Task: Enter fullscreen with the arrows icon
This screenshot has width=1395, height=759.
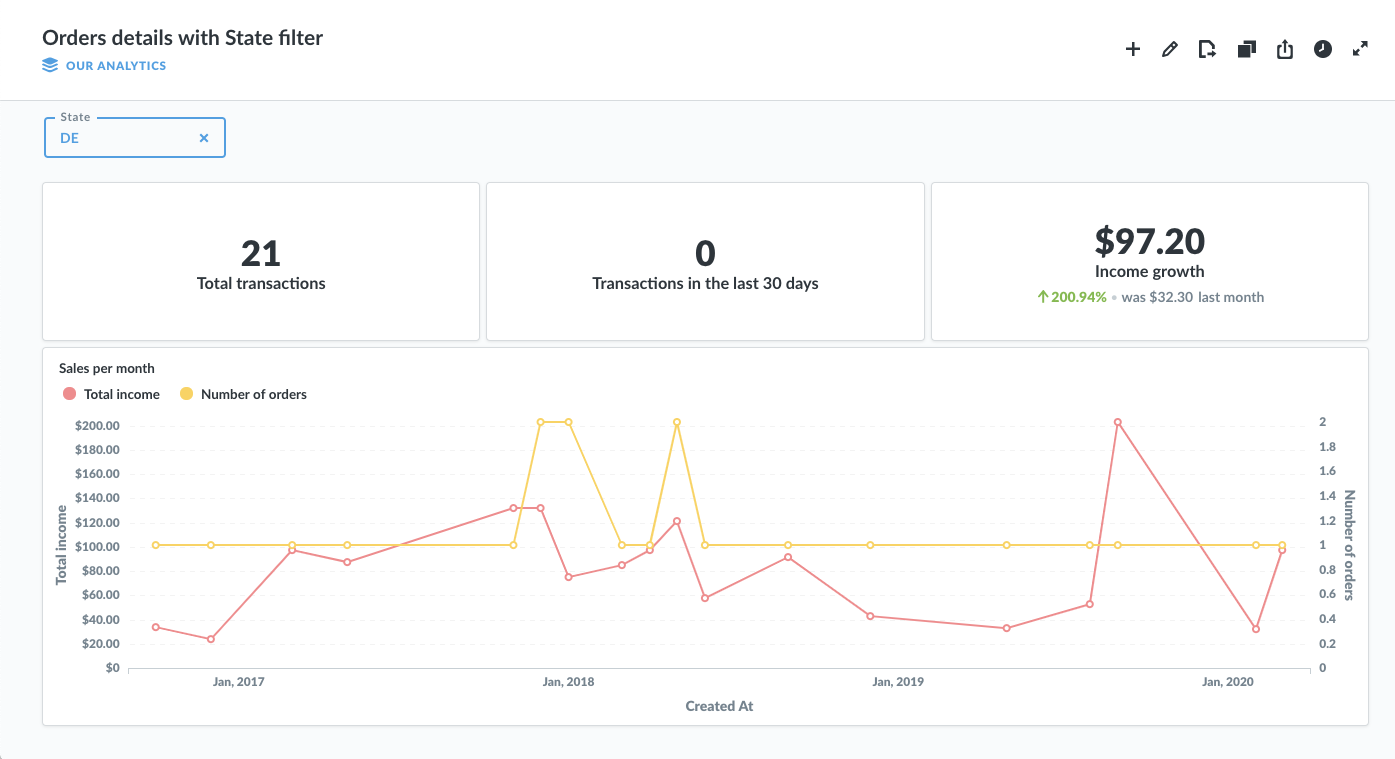Action: click(x=1360, y=48)
